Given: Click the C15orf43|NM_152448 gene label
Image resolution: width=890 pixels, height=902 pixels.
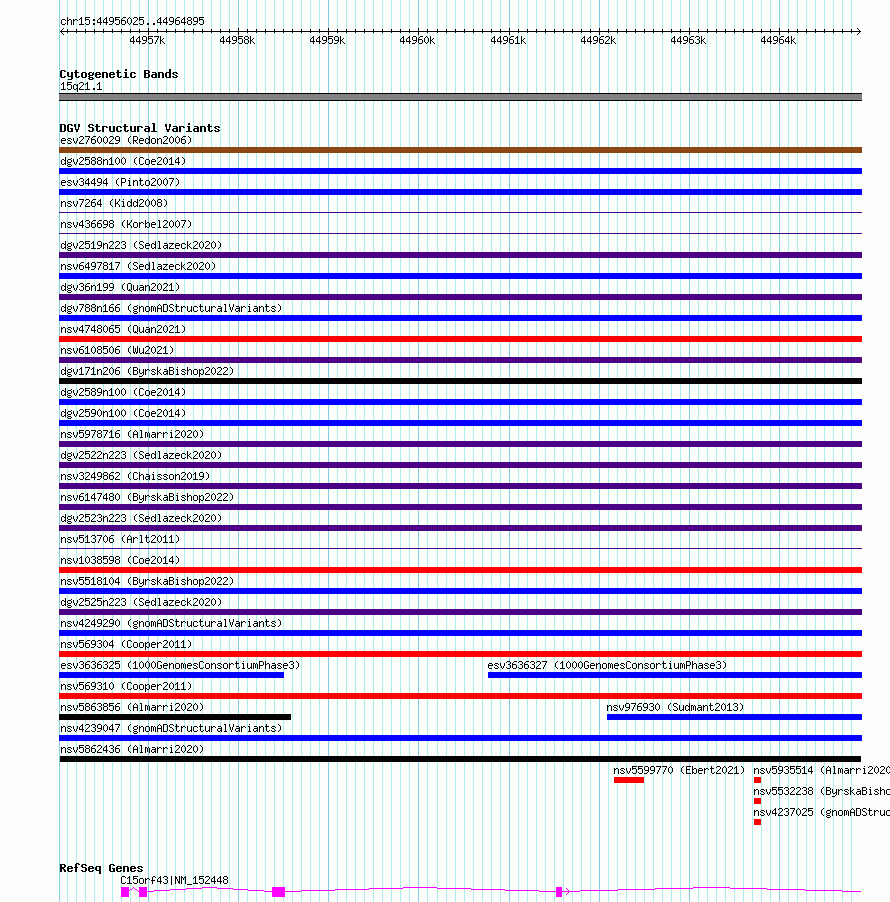Looking at the screenshot, I should (174, 880).
